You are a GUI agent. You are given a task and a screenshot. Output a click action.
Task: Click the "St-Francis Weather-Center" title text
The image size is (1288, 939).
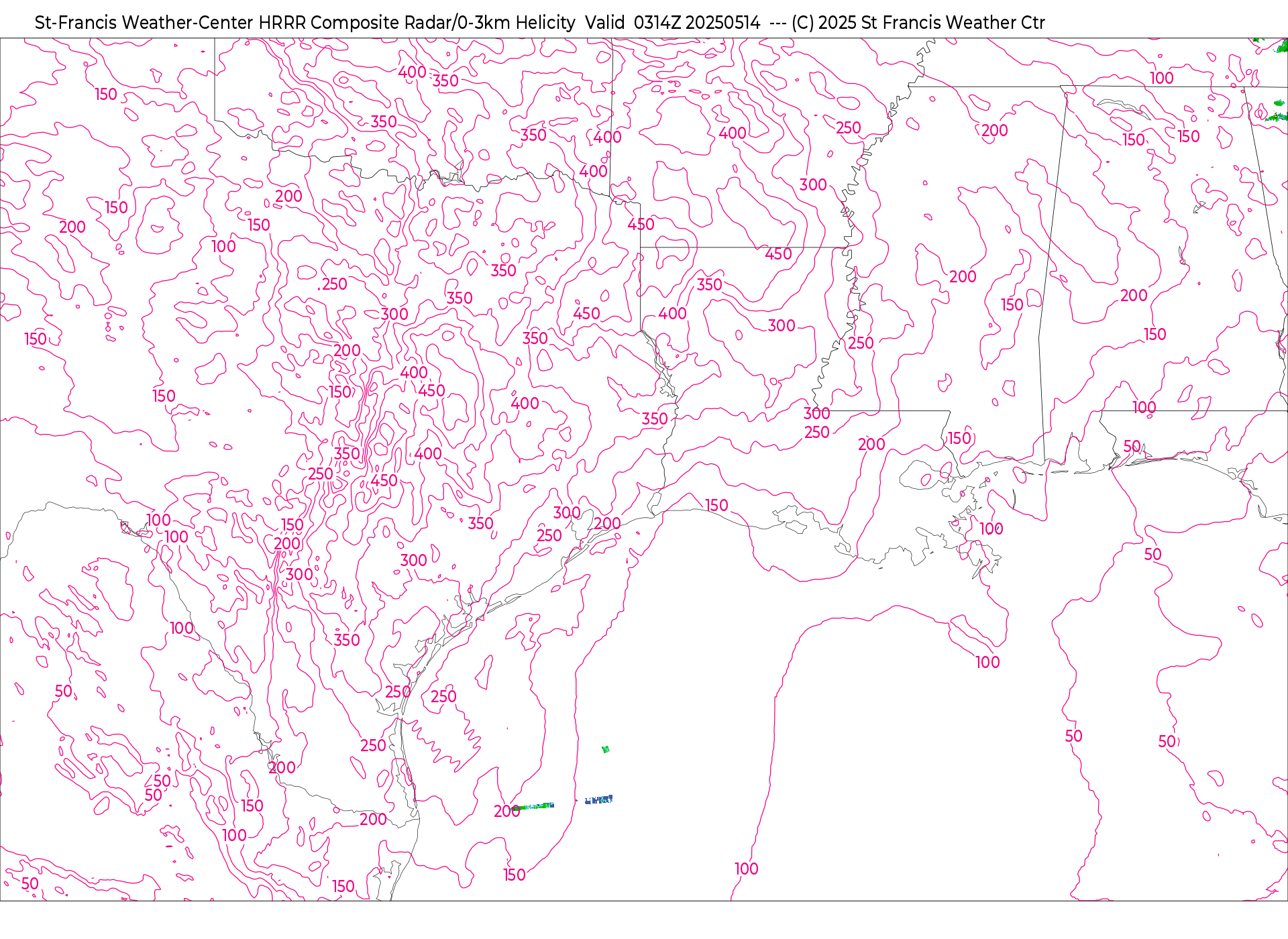click(144, 23)
